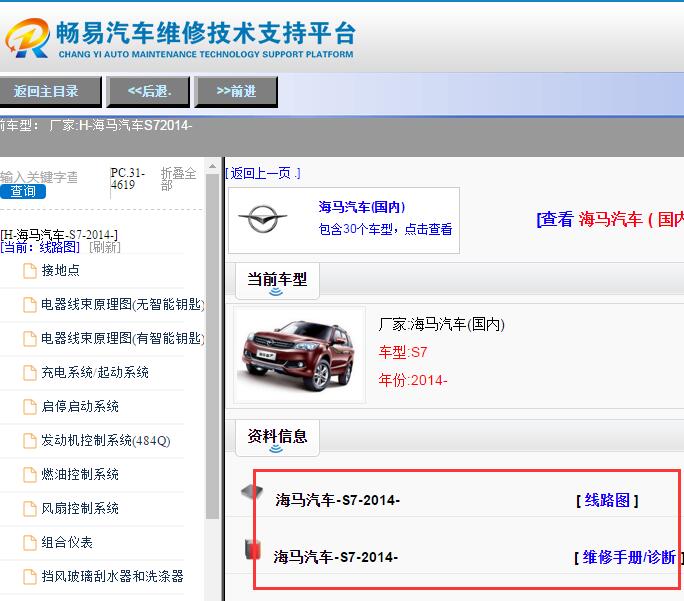
Task: Click document icon beside 启停启动系统
Action: 30,407
